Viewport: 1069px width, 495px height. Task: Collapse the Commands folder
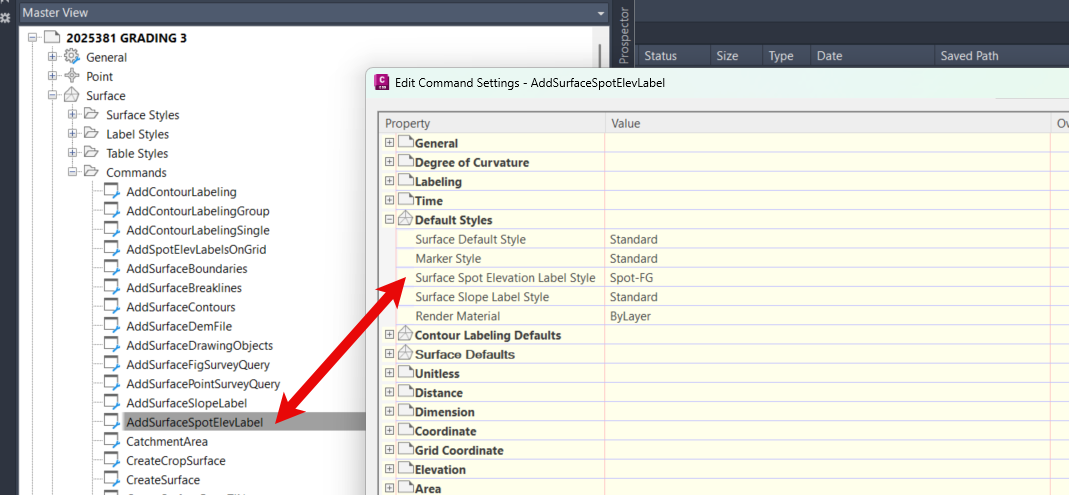[x=72, y=172]
